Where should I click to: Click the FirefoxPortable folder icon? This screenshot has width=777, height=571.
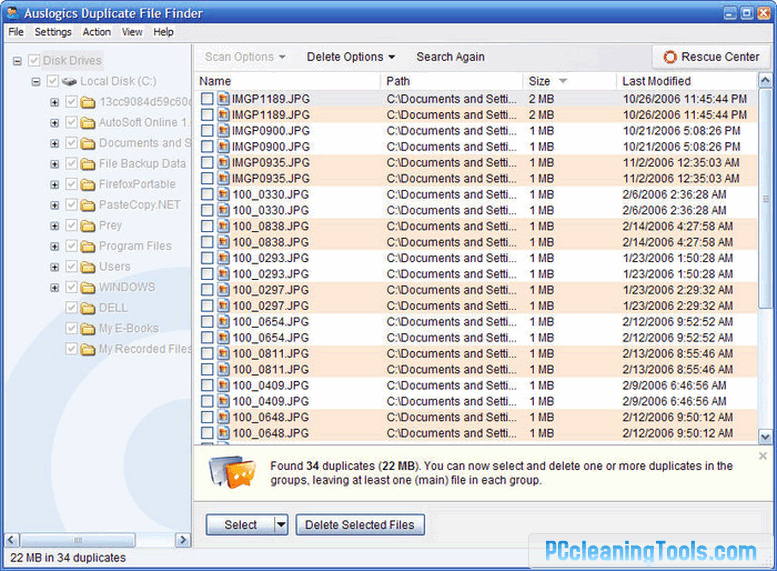[x=88, y=184]
